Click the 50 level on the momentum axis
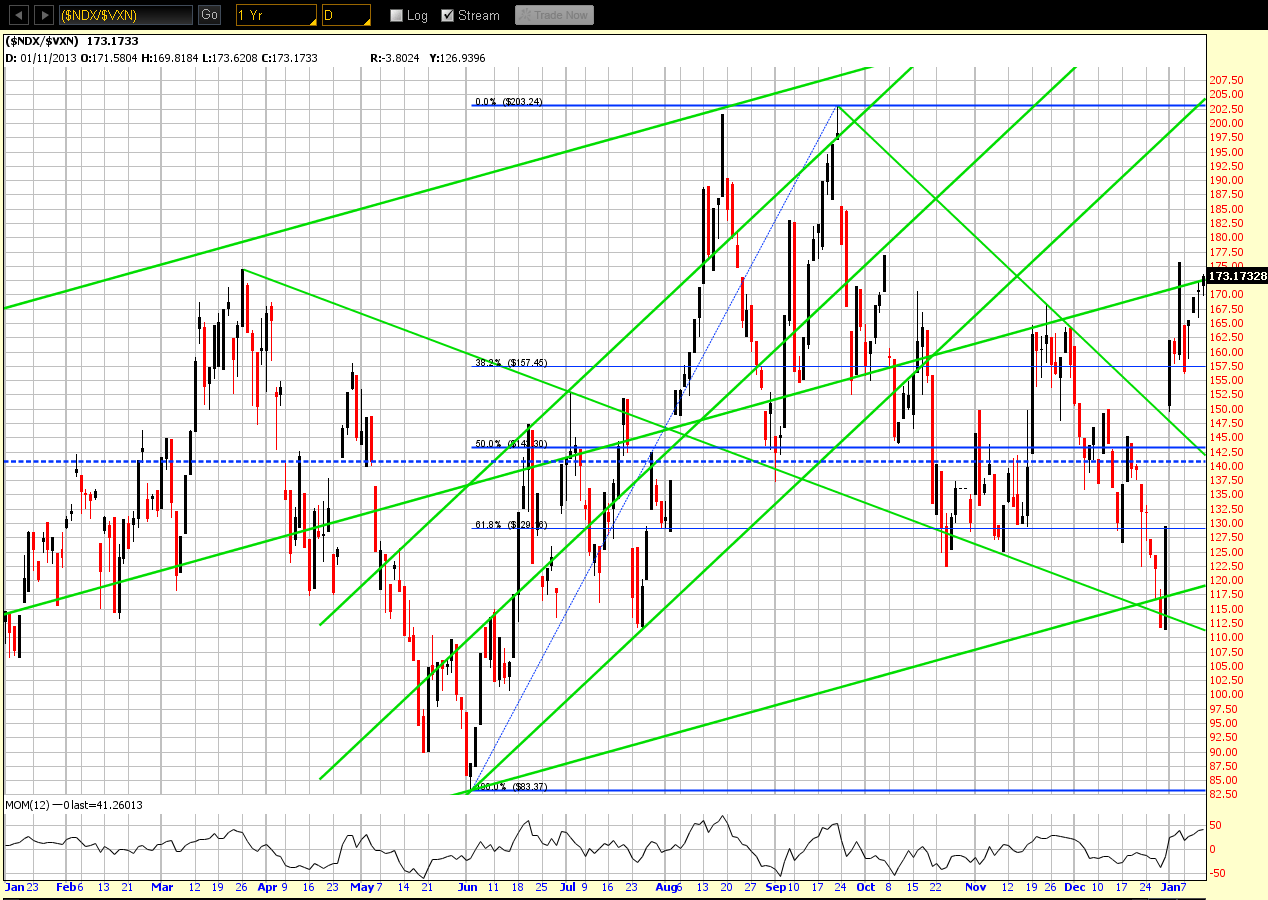The width and height of the screenshot is (1268, 900). click(x=1217, y=824)
